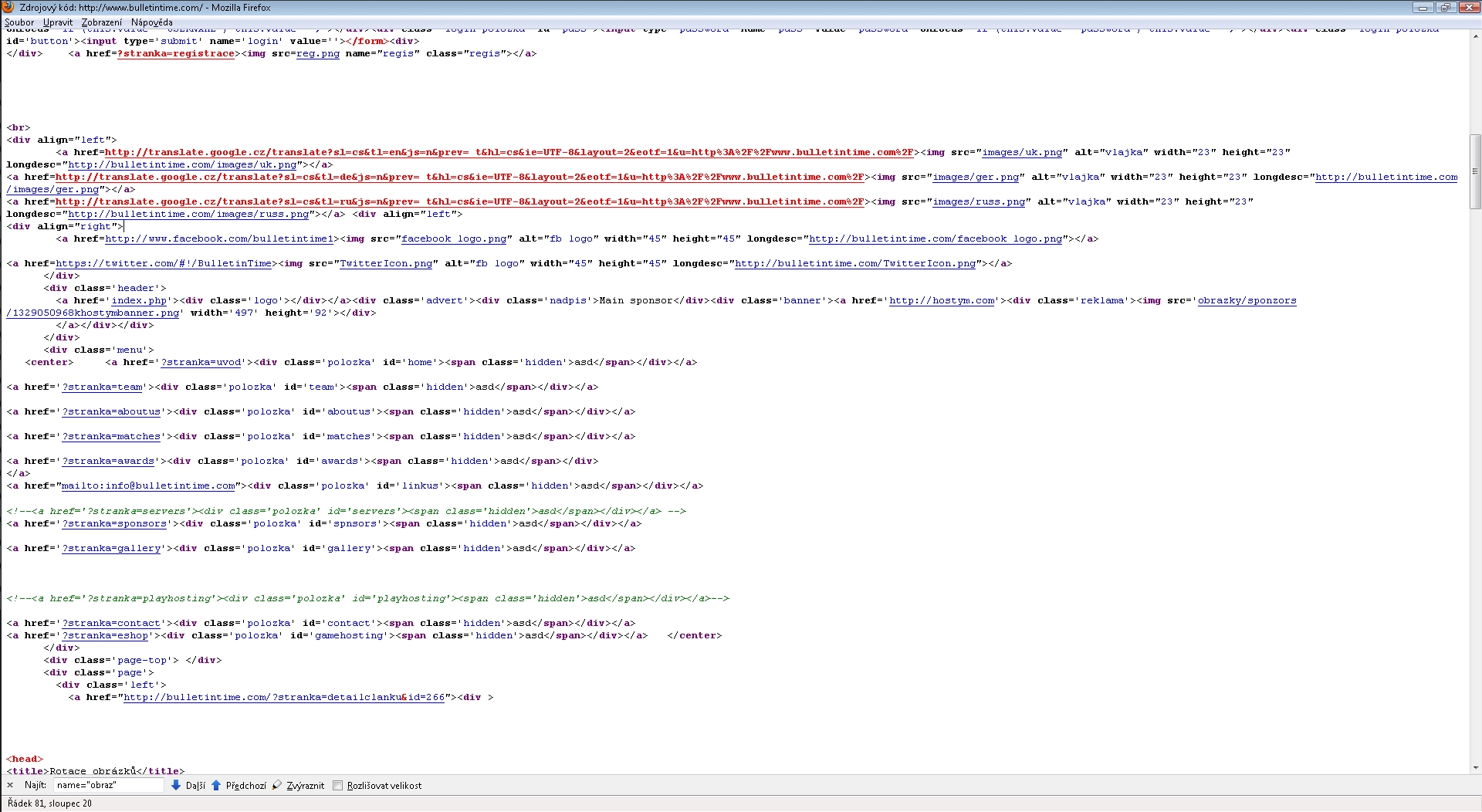Open the facebook.com/bulletintime1 link
The width and height of the screenshot is (1482, 812).
coord(219,239)
